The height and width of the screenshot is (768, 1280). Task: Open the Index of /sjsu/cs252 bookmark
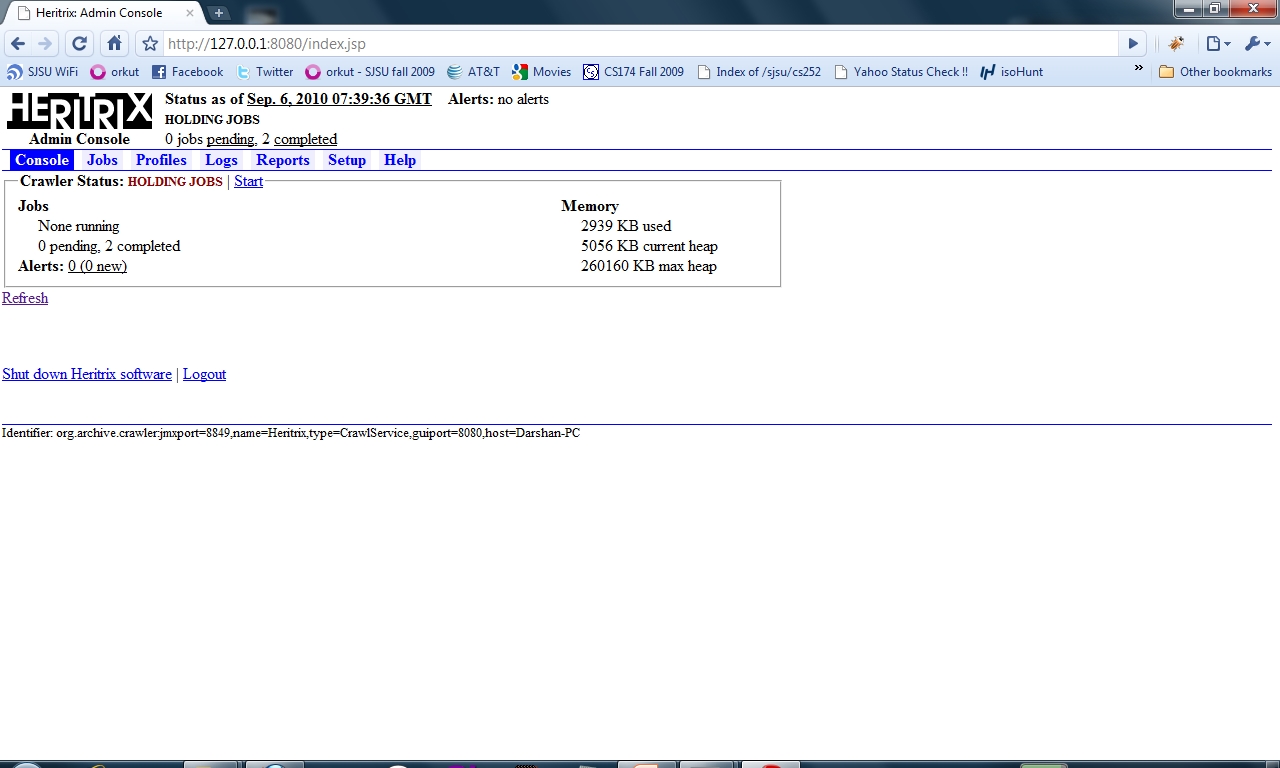coord(759,72)
